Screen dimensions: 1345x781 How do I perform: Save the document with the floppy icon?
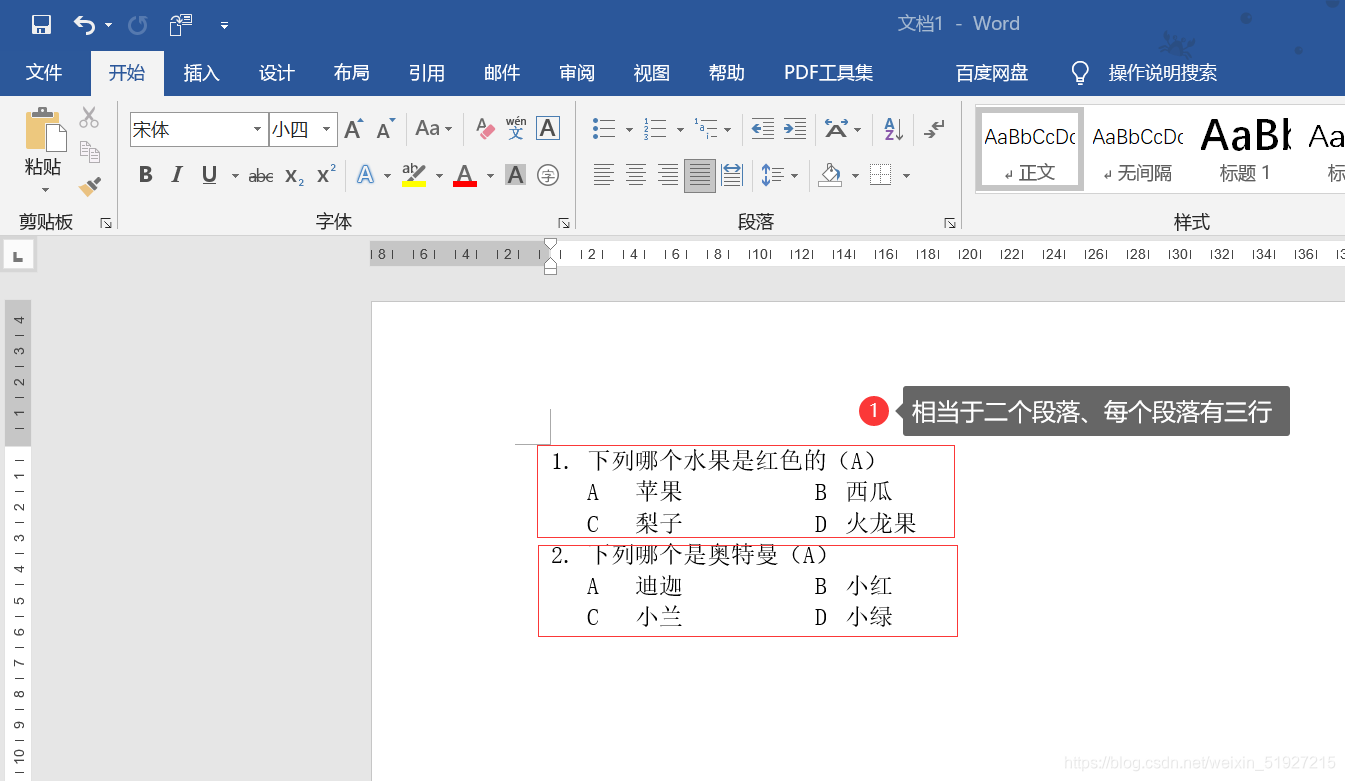tap(41, 24)
